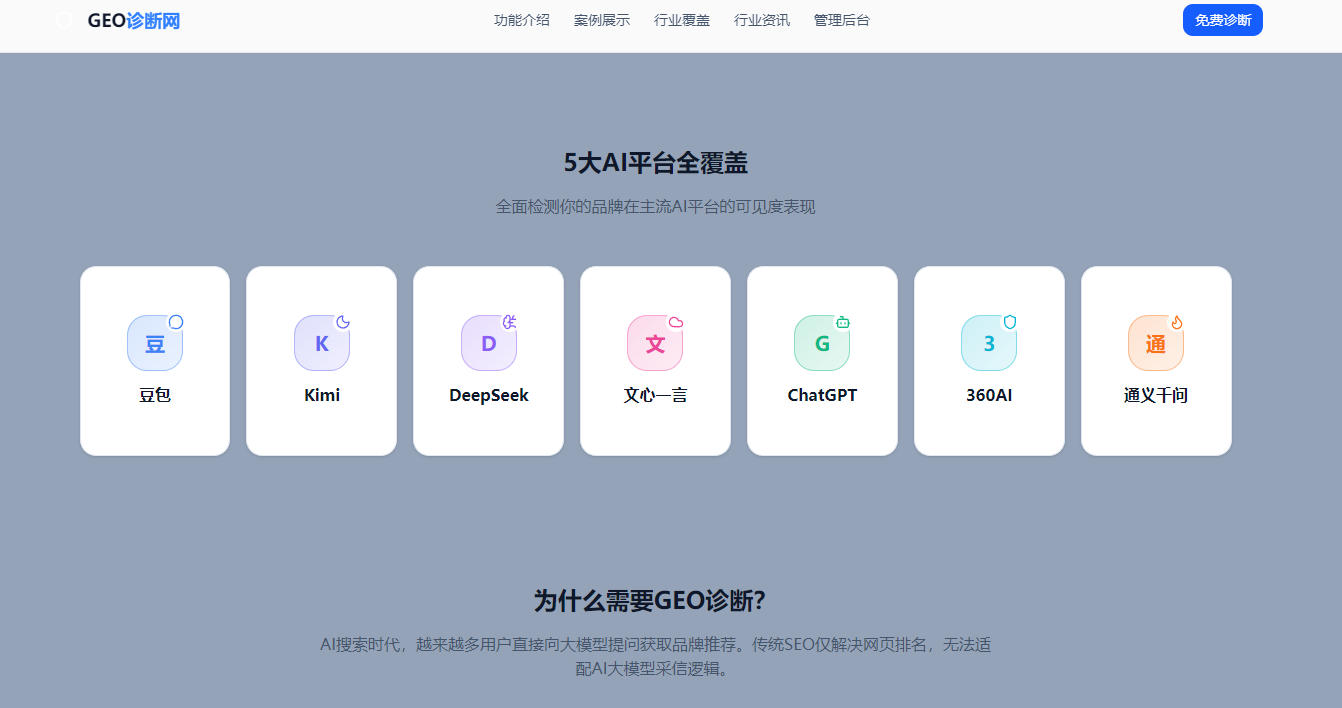The image size is (1342, 708).
Task: Click the 通 icon for 通义千问
Action: (x=1156, y=343)
